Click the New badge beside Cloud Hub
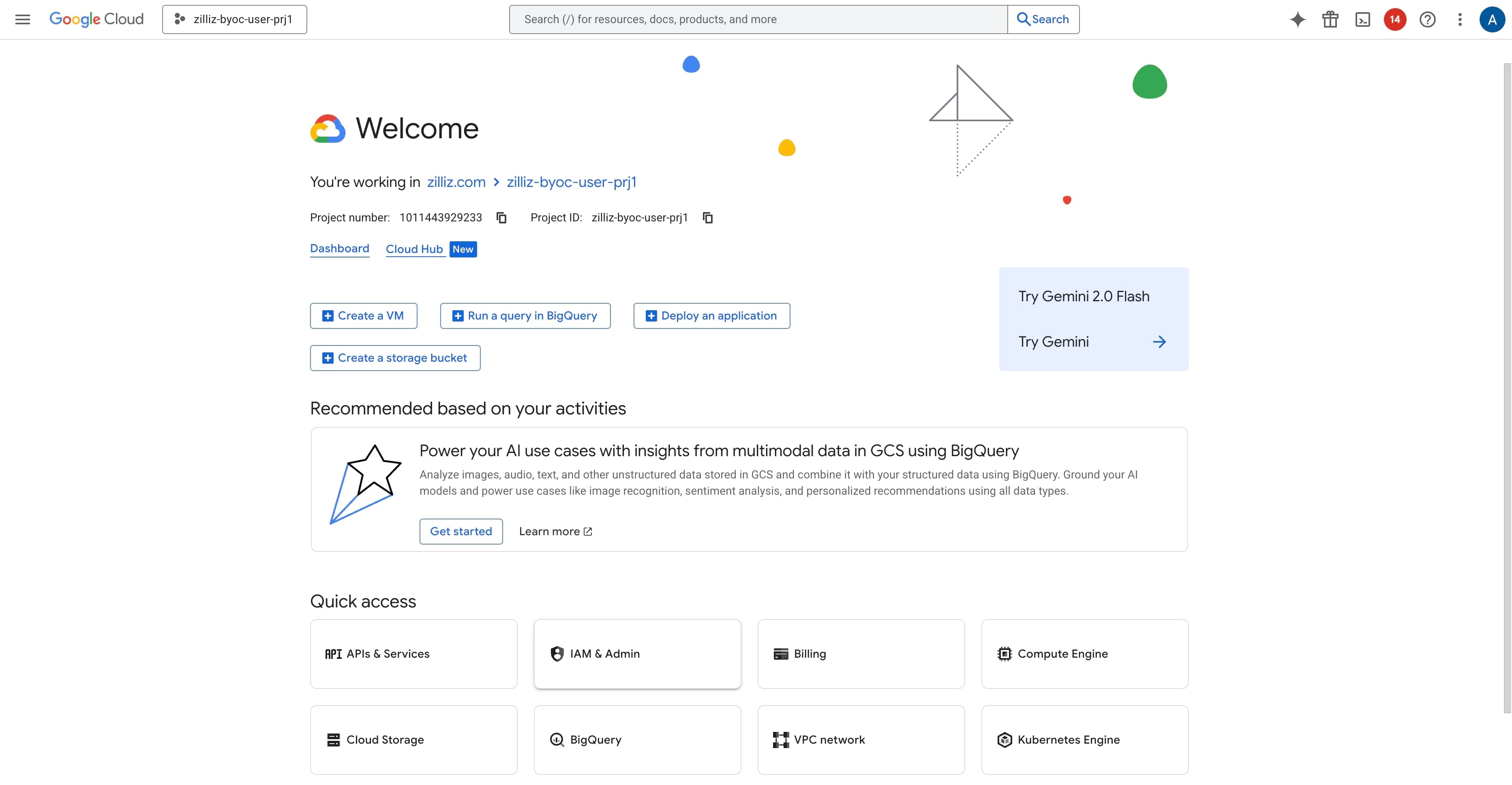Screen dimensions: 1512x785 (463, 249)
